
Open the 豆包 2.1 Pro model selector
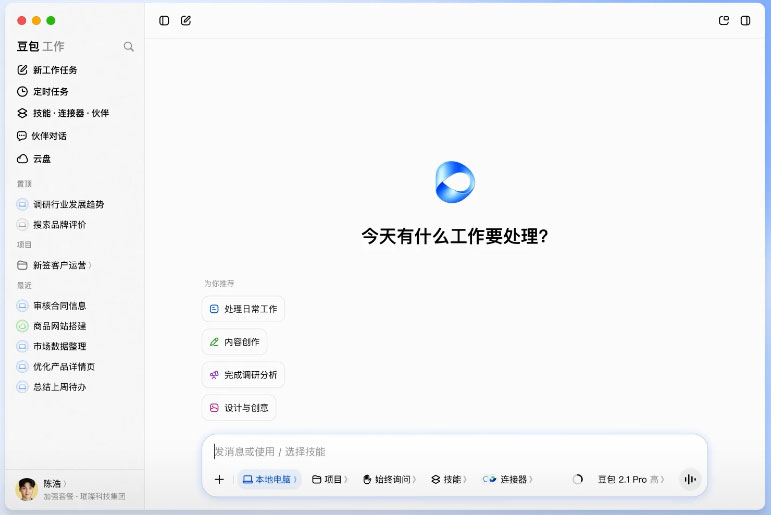631,479
